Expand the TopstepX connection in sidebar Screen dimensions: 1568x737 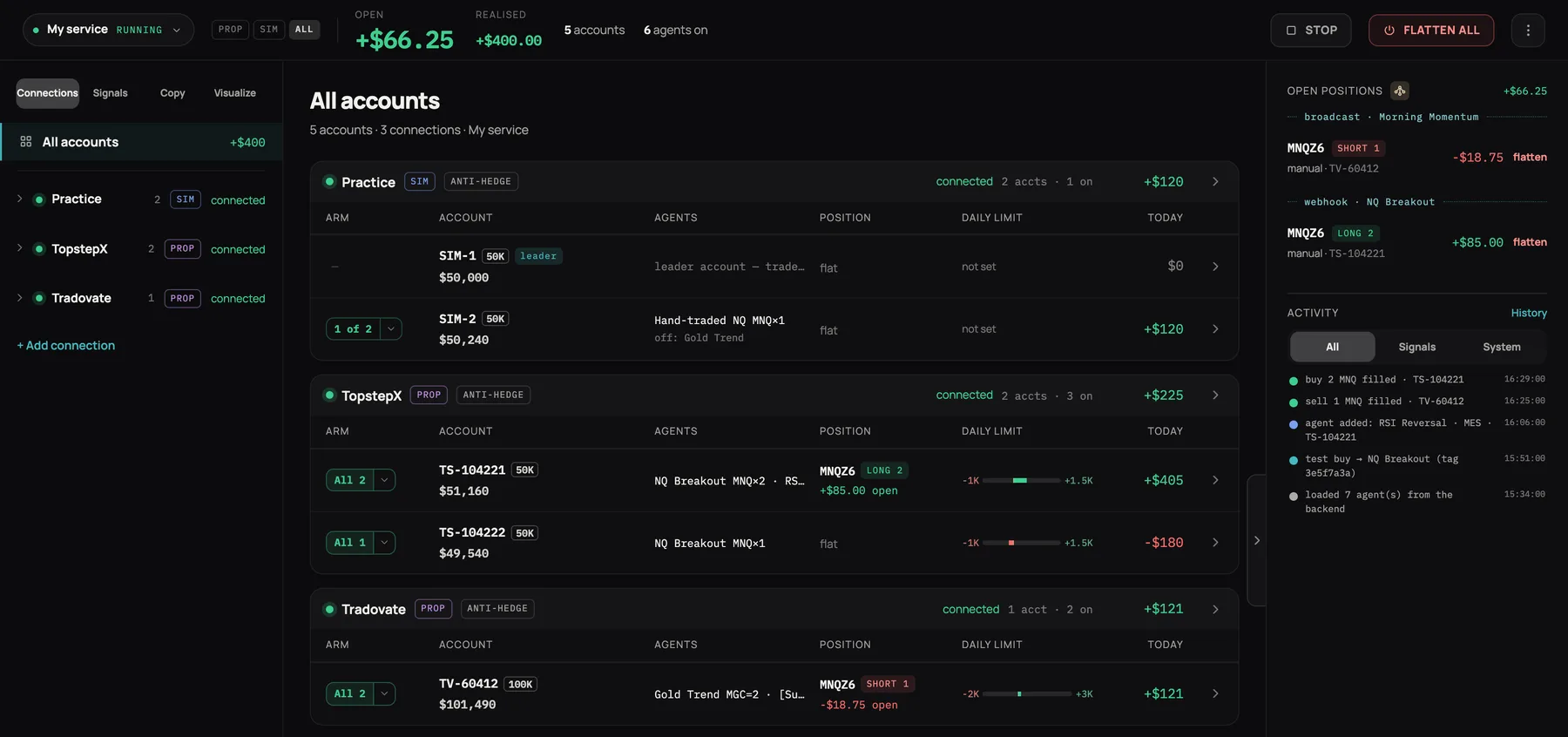point(19,248)
